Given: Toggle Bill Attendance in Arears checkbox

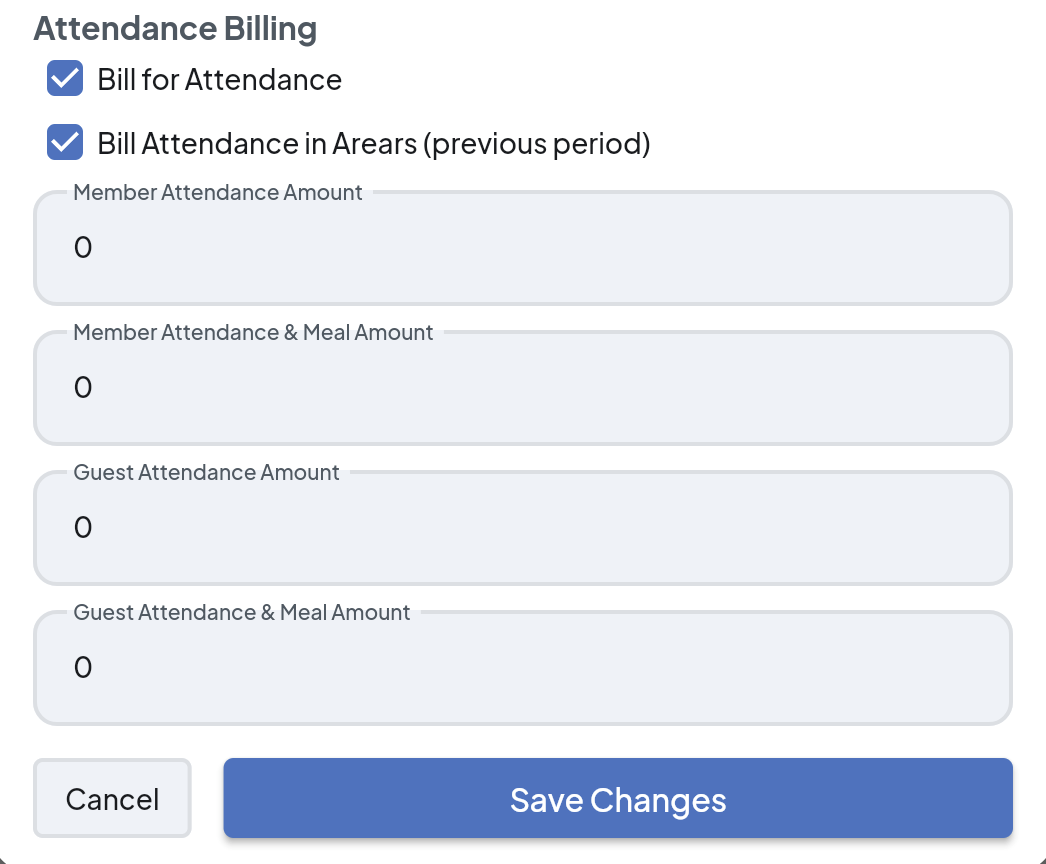Looking at the screenshot, I should 65,143.
